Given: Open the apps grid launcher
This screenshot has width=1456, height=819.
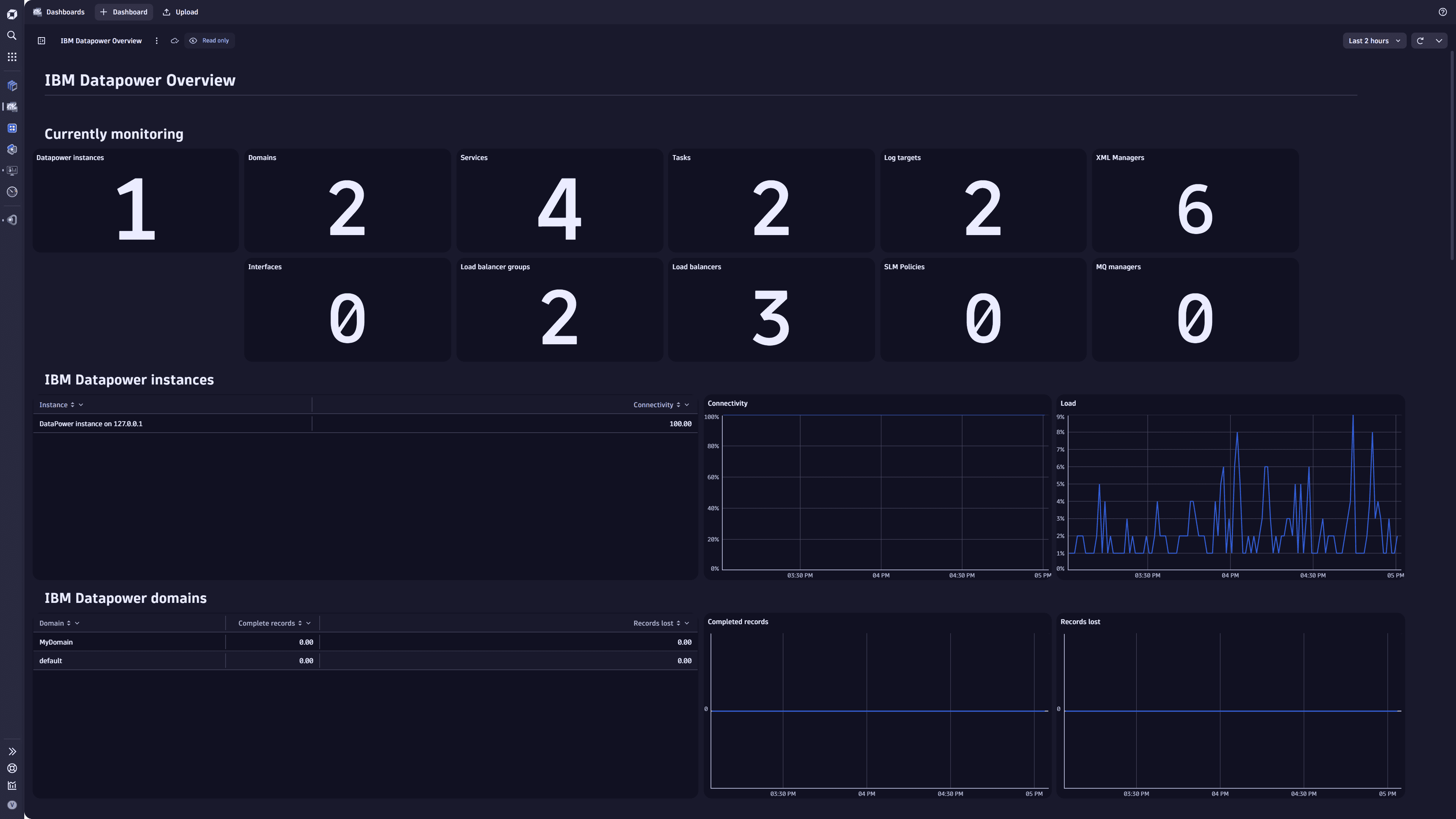Looking at the screenshot, I should point(12,57).
